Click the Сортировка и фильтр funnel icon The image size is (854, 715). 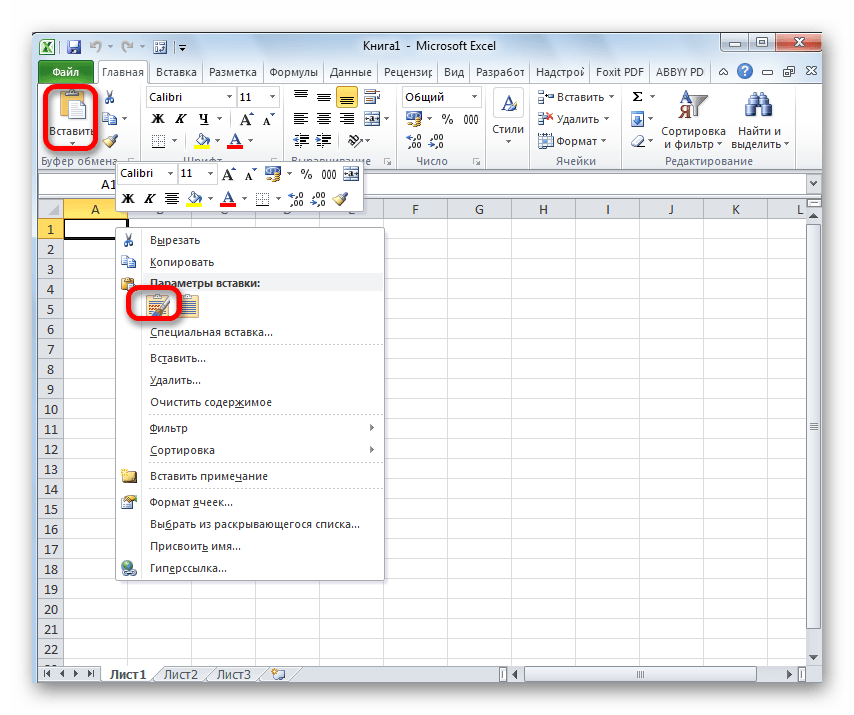click(x=693, y=107)
